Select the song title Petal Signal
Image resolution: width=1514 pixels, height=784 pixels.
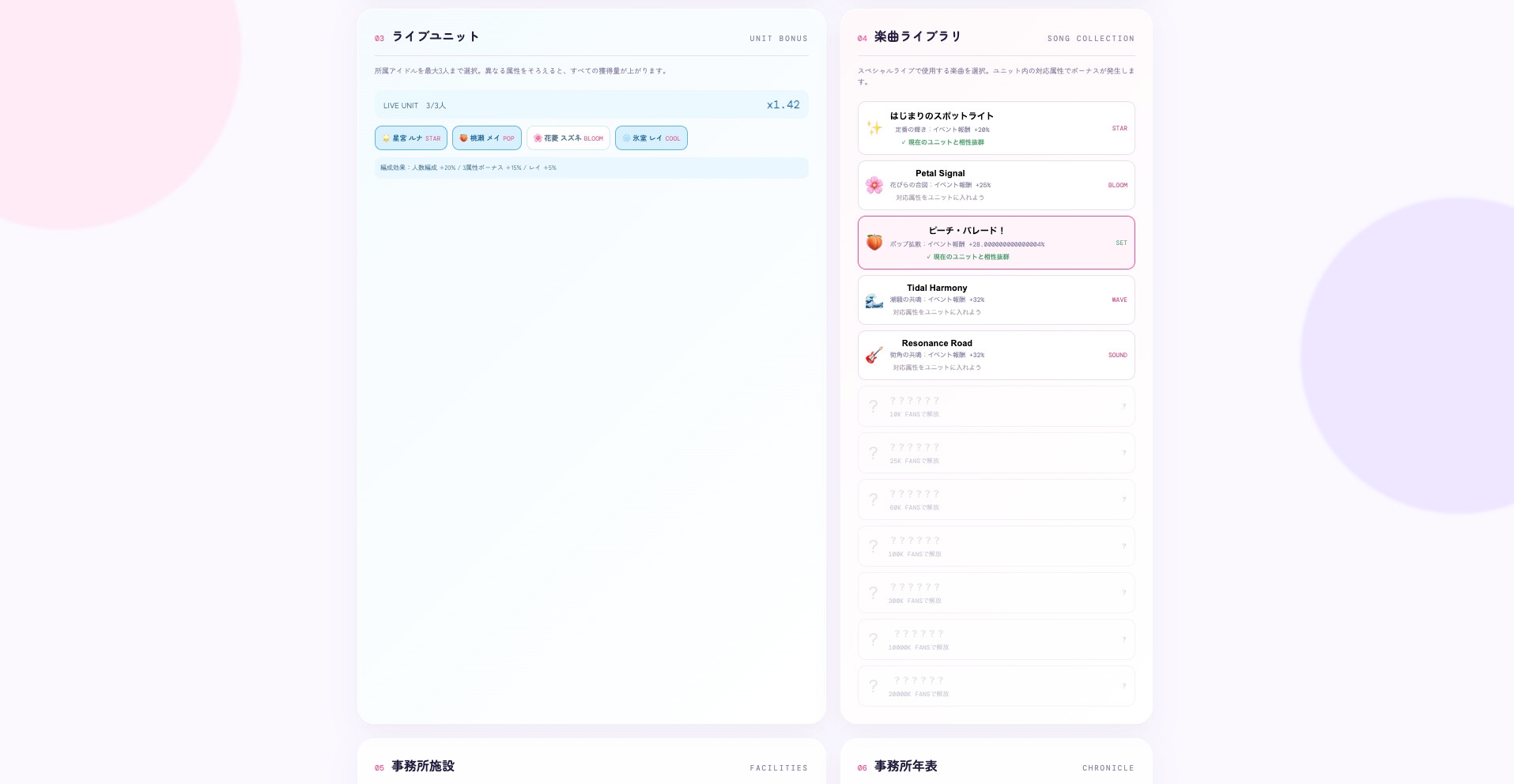(x=940, y=173)
